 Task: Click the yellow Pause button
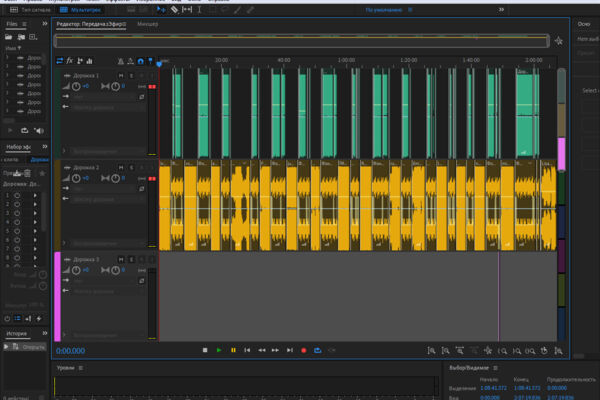point(233,350)
